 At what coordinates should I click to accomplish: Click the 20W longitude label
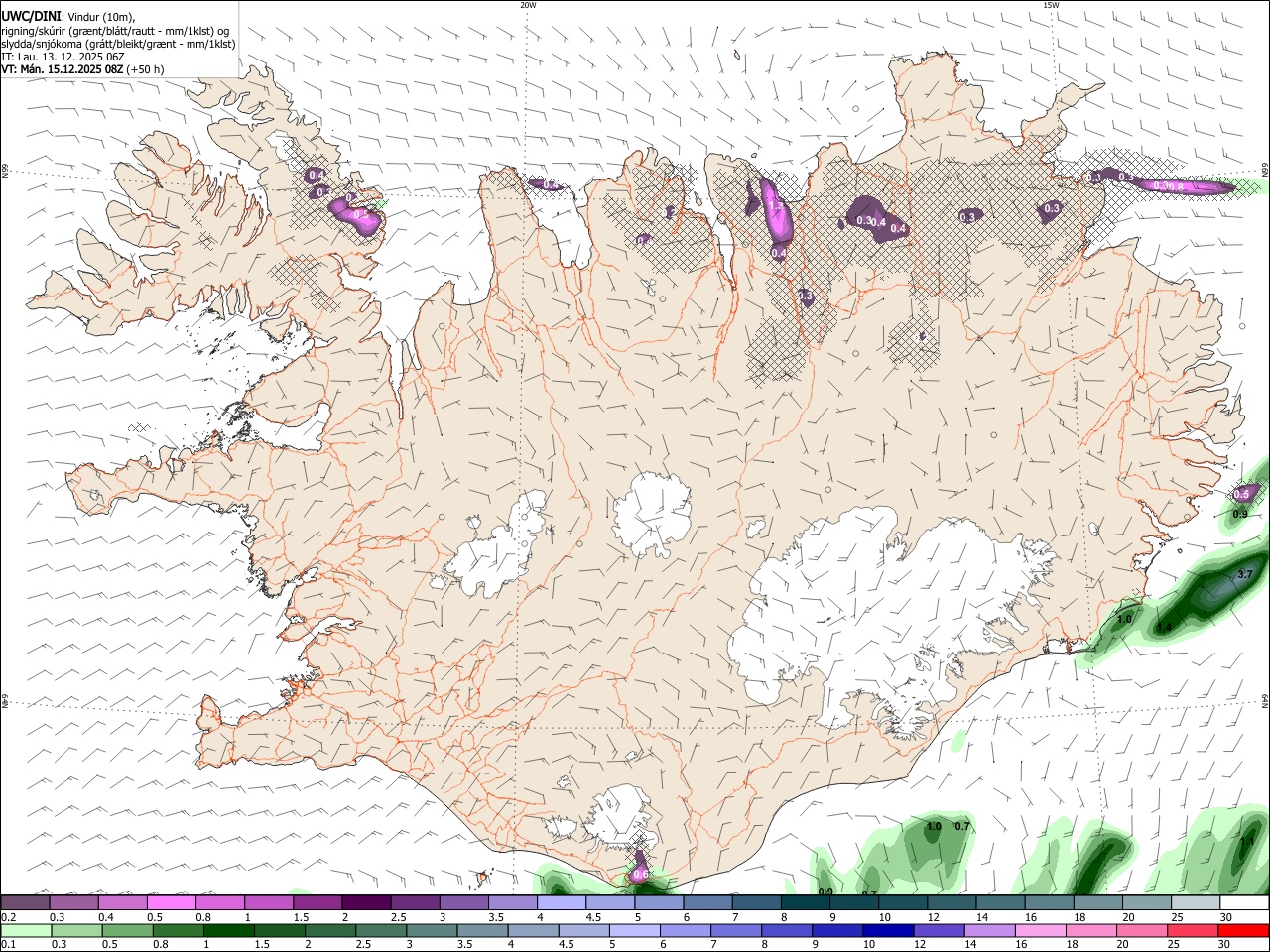click(x=528, y=5)
